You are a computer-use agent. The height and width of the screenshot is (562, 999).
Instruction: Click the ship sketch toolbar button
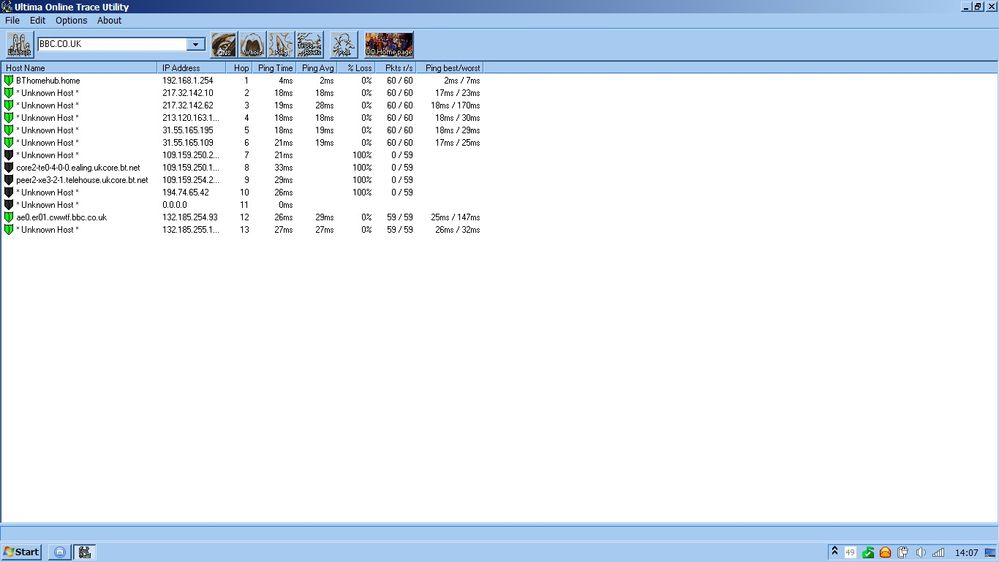coord(310,45)
